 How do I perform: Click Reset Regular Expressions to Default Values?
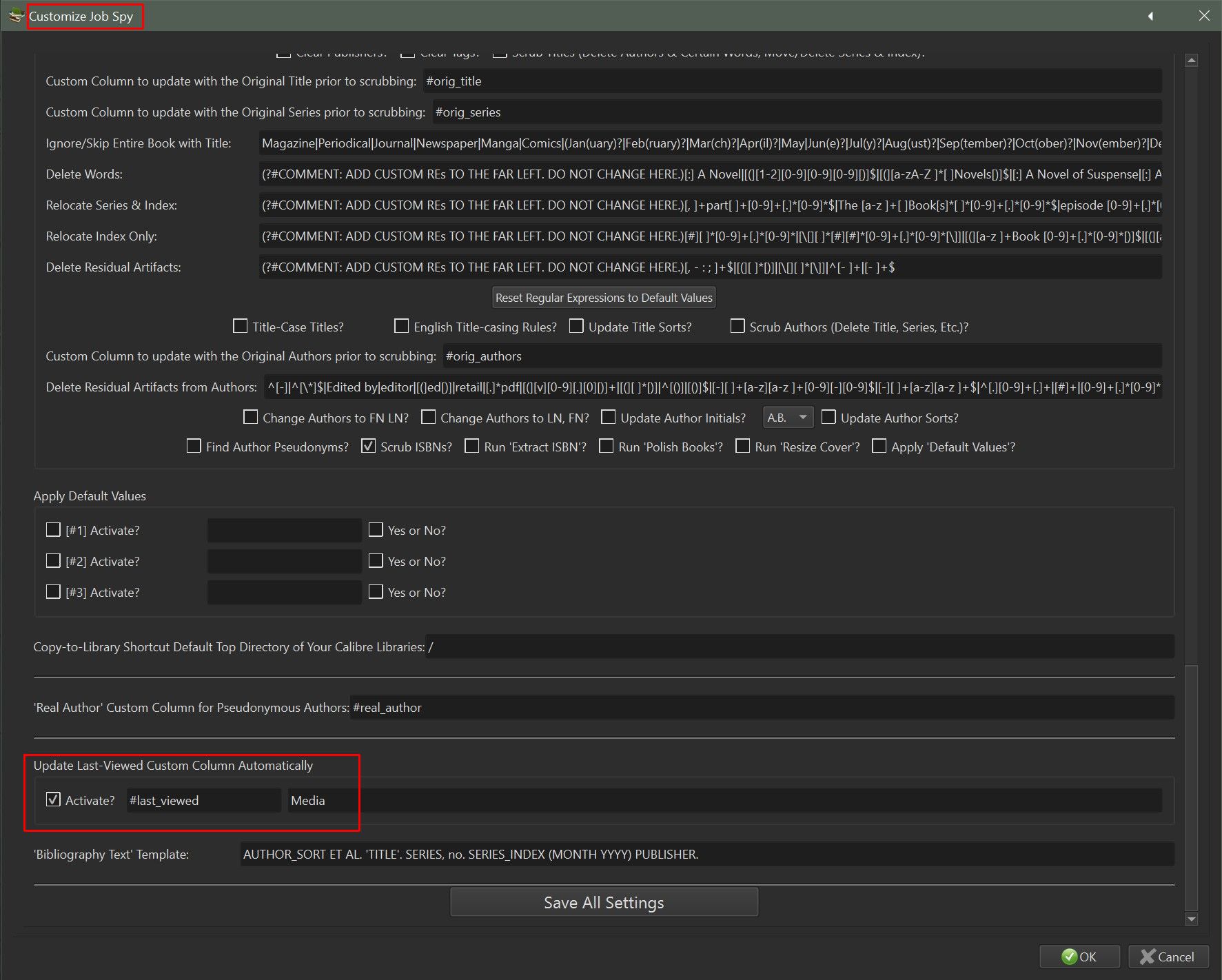tap(604, 298)
